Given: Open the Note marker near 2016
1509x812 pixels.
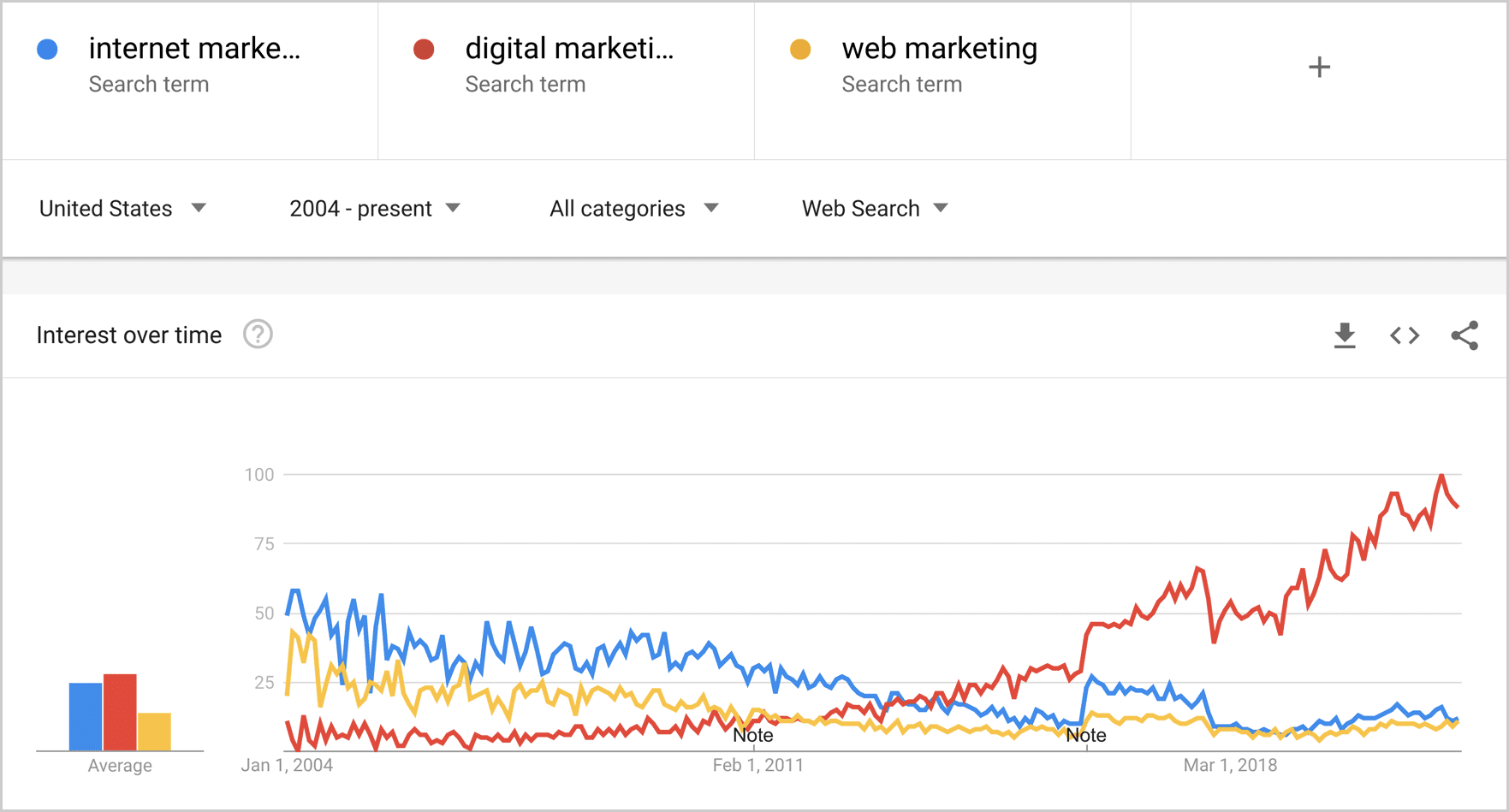Looking at the screenshot, I should click(1086, 735).
